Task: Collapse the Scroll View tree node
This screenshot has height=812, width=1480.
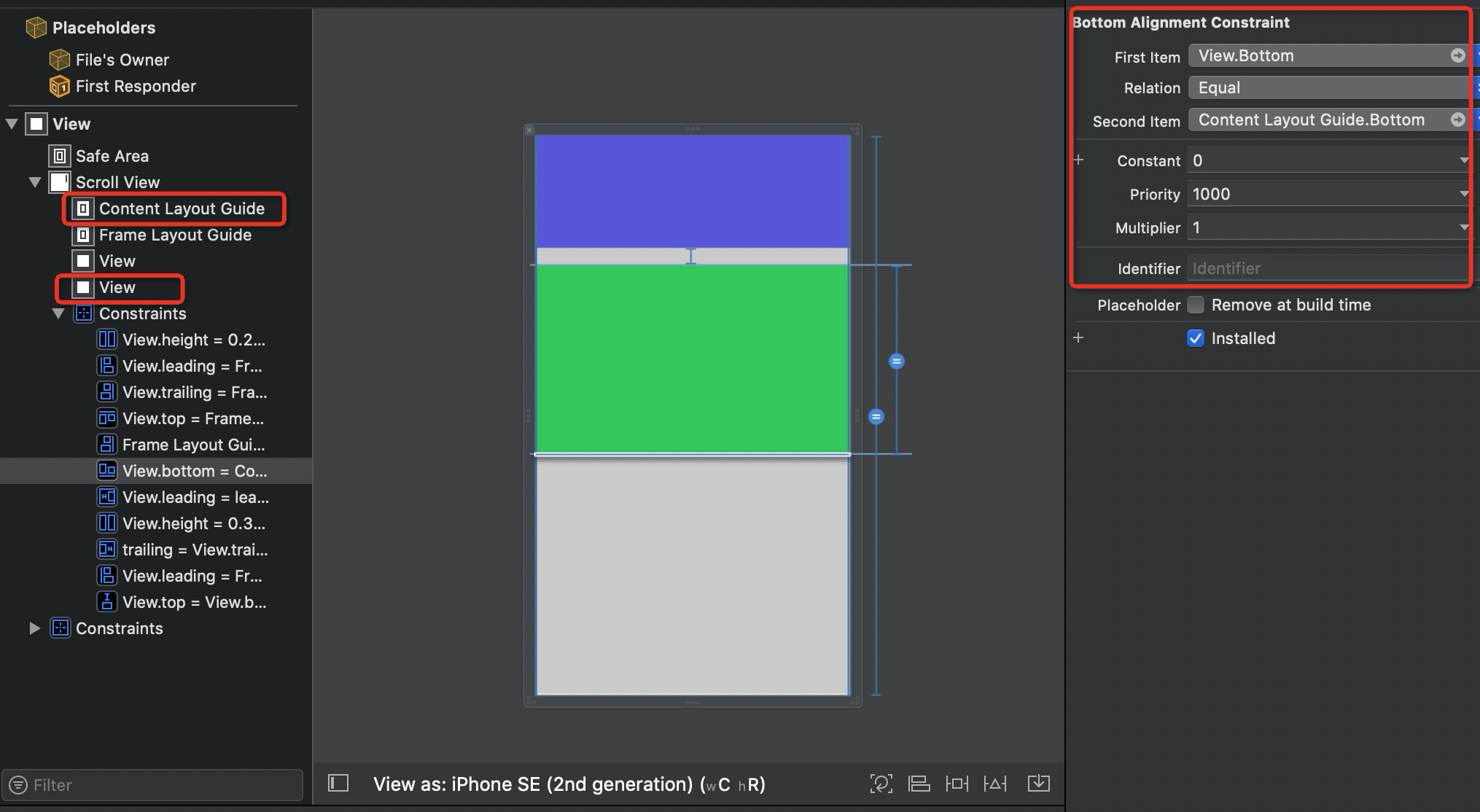Action: 34,182
